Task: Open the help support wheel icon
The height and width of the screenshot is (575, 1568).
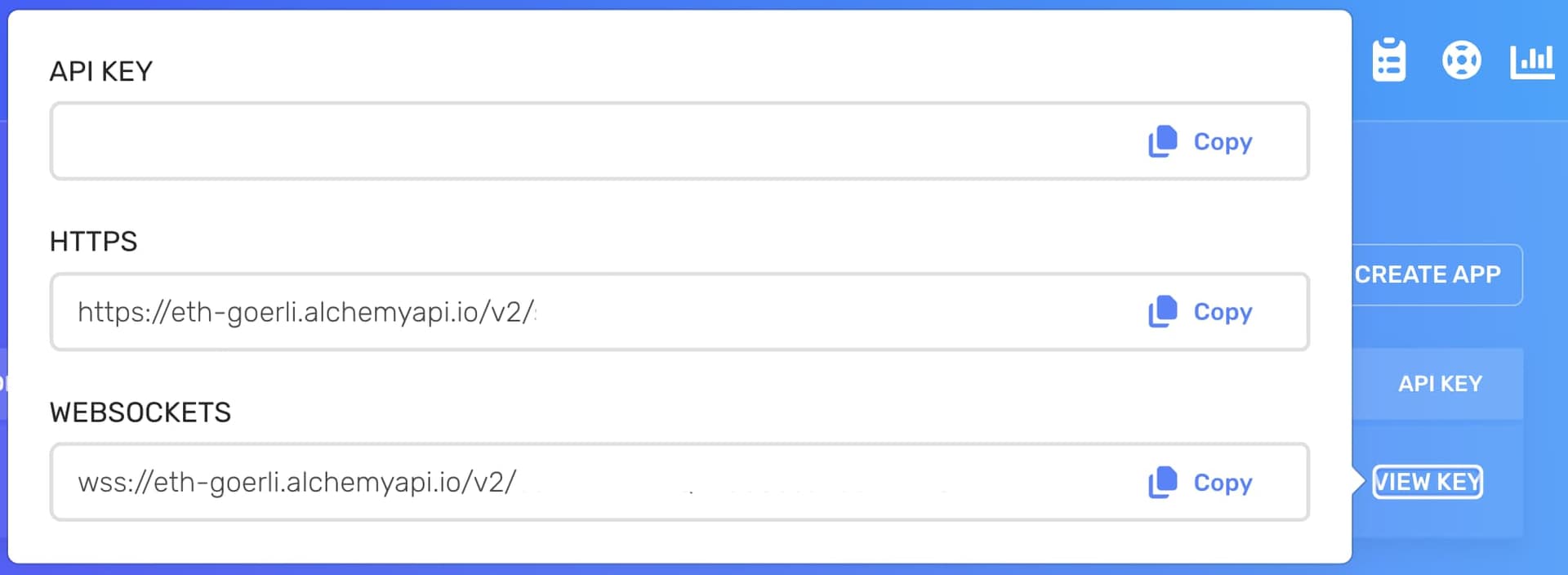Action: pyautogui.click(x=1461, y=58)
